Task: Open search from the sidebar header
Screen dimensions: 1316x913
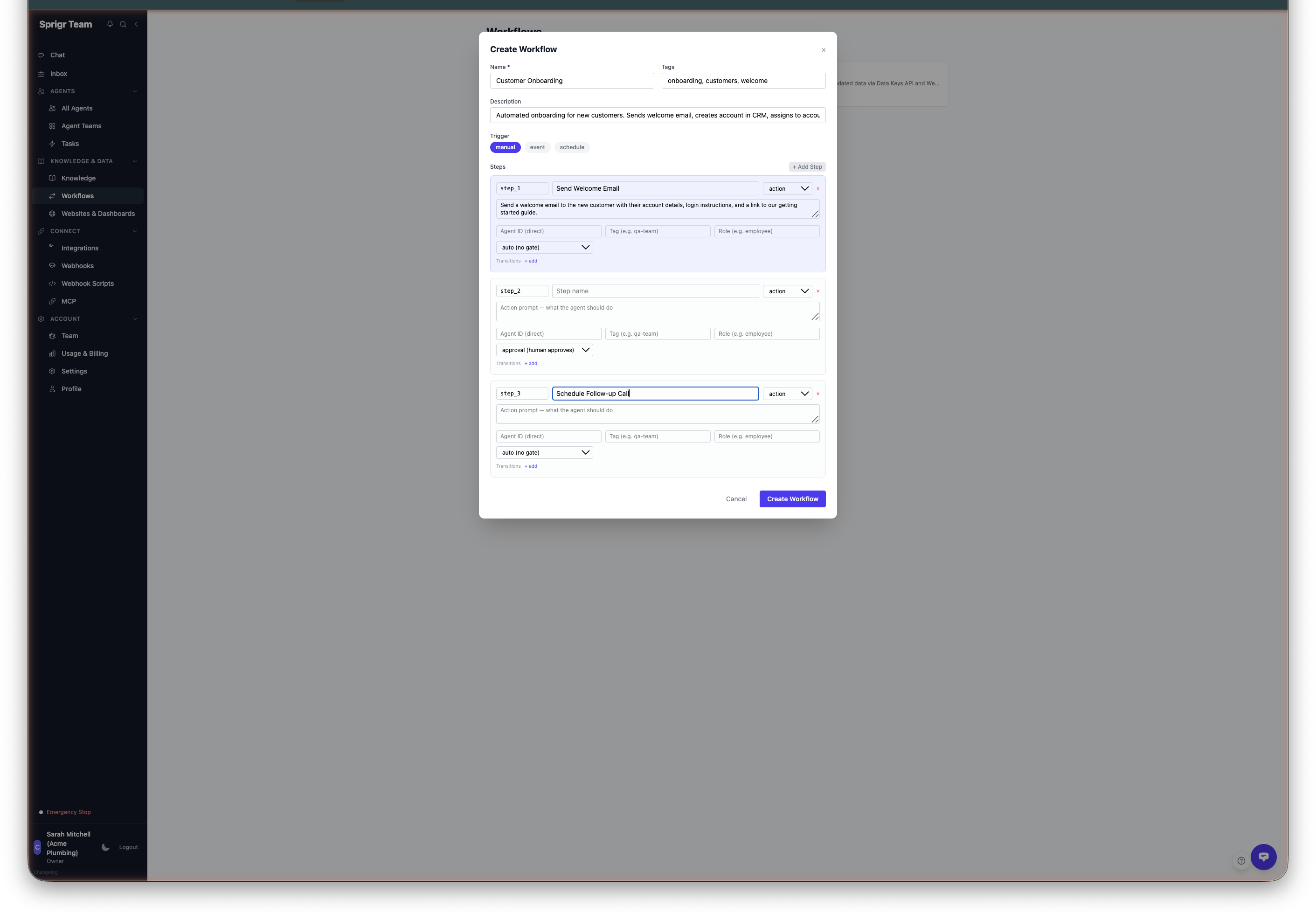Action: pyautogui.click(x=123, y=25)
